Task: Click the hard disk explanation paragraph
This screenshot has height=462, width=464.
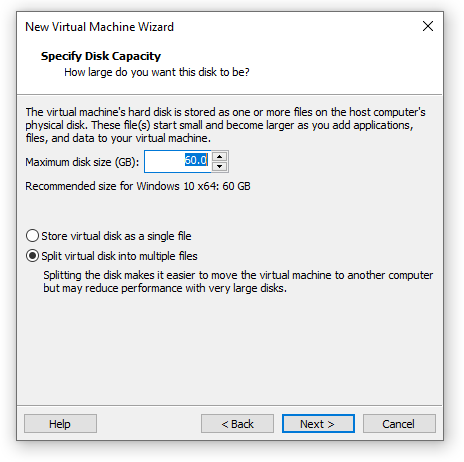Action: (x=225, y=125)
